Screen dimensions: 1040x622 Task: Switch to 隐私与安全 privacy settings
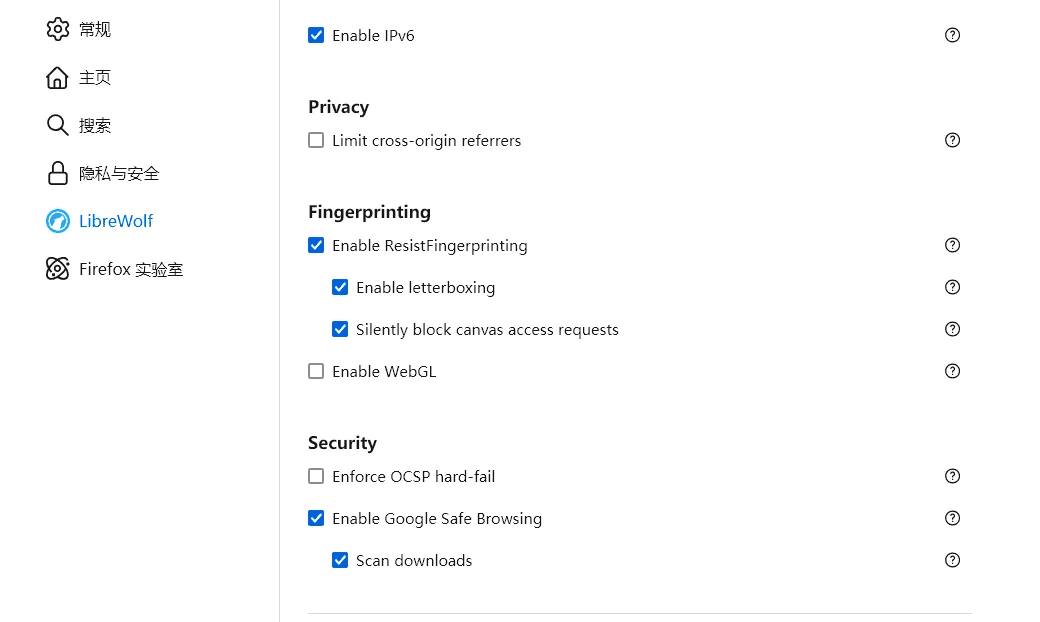(x=103, y=174)
